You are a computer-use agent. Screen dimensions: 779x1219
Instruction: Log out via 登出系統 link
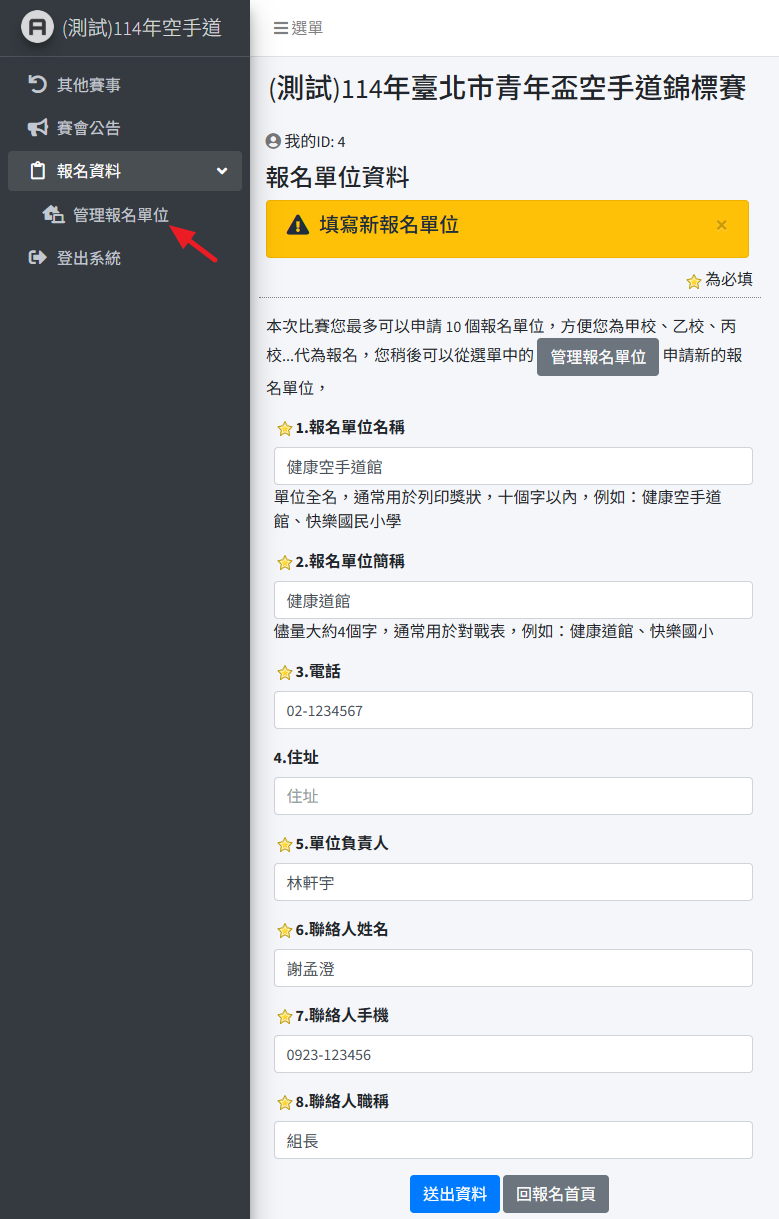click(89, 258)
